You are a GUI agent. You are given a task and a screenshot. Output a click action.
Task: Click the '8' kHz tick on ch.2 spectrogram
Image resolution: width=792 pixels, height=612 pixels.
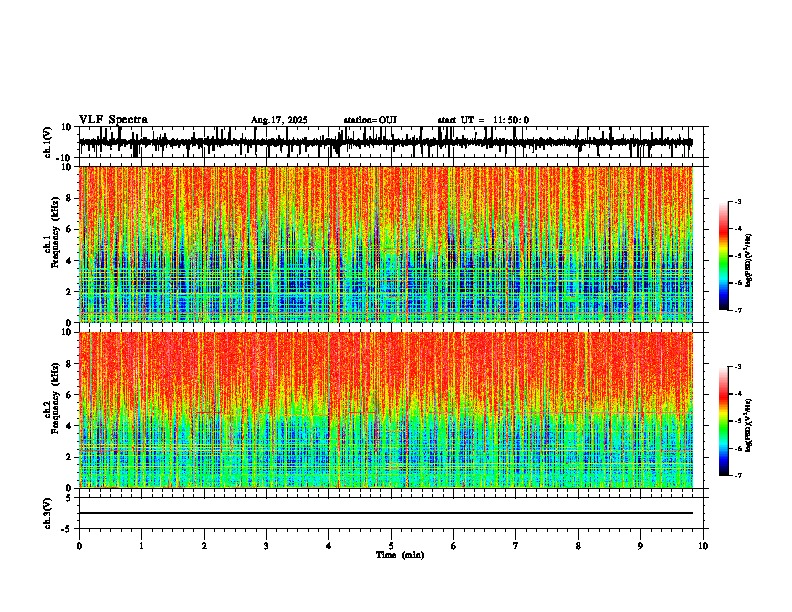[70, 364]
